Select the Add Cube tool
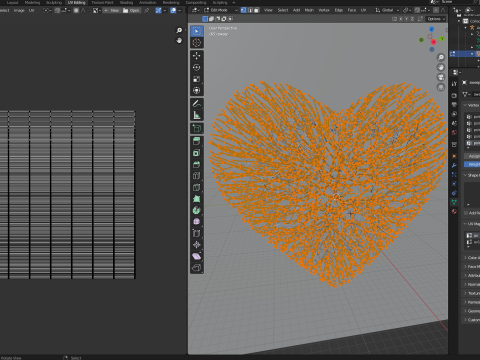Viewport: 480px width, 360px height. point(197,128)
